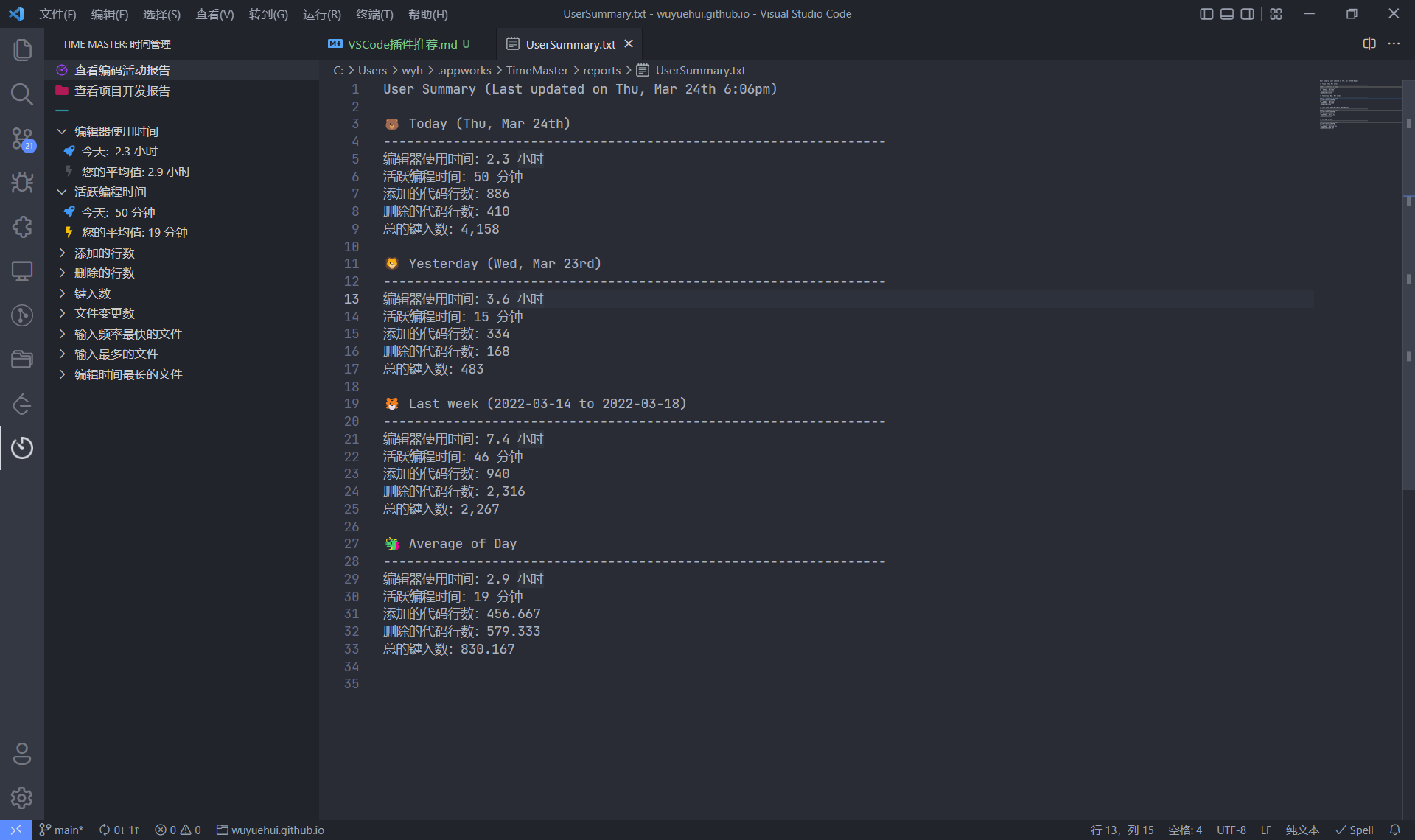Open the Remote Explorer monitor icon
This screenshot has width=1415, height=840.
click(x=22, y=271)
